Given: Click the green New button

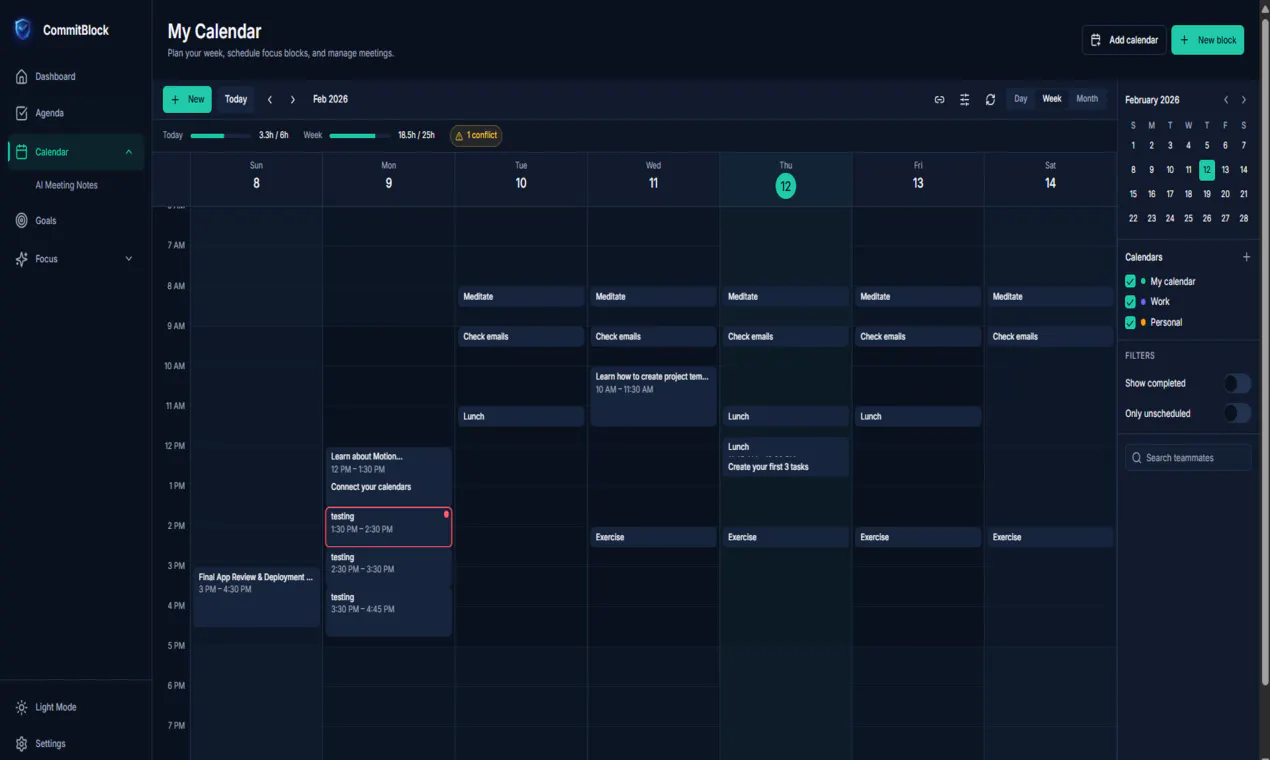Looking at the screenshot, I should click(x=187, y=99).
